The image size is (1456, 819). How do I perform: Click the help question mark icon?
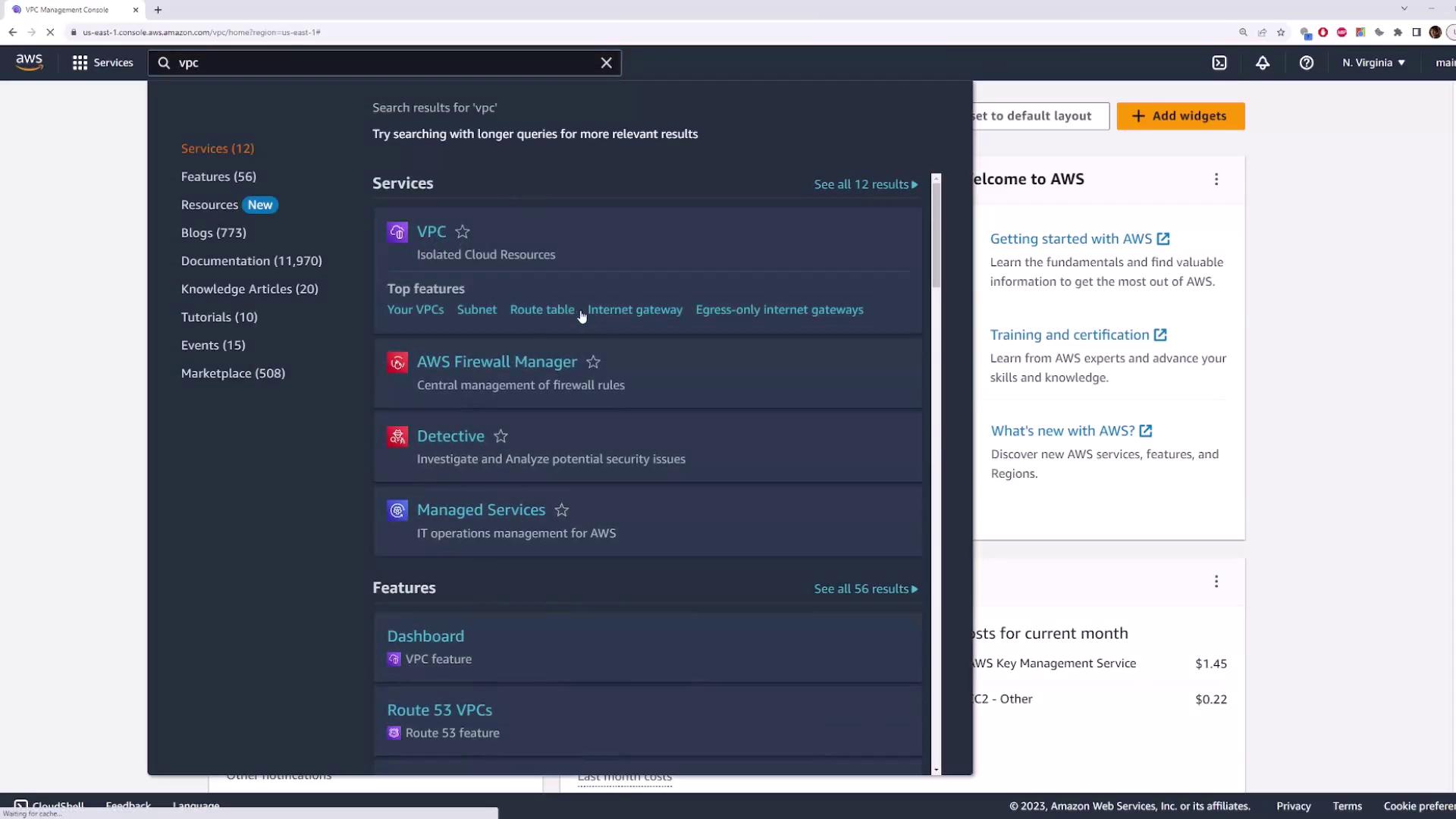(1306, 63)
